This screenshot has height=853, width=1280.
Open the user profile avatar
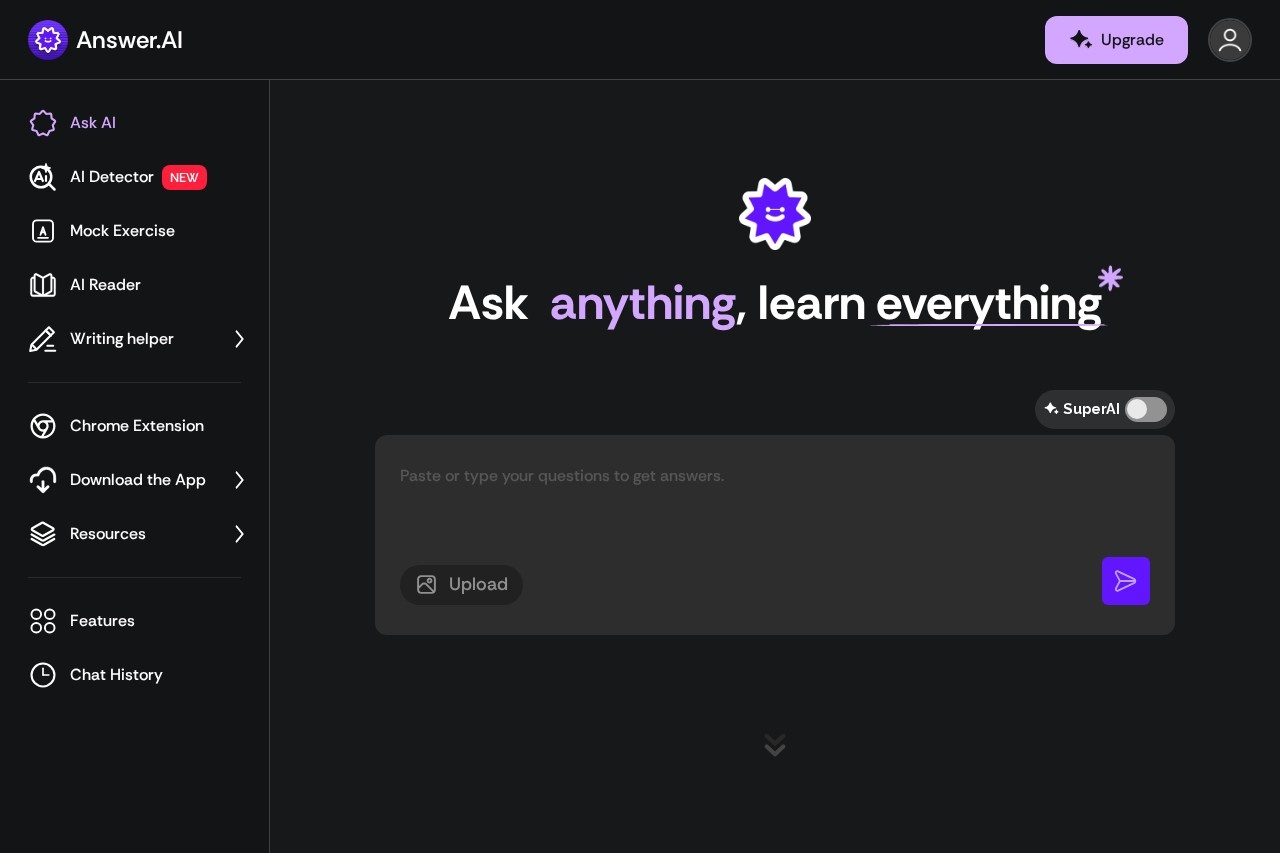(1230, 40)
